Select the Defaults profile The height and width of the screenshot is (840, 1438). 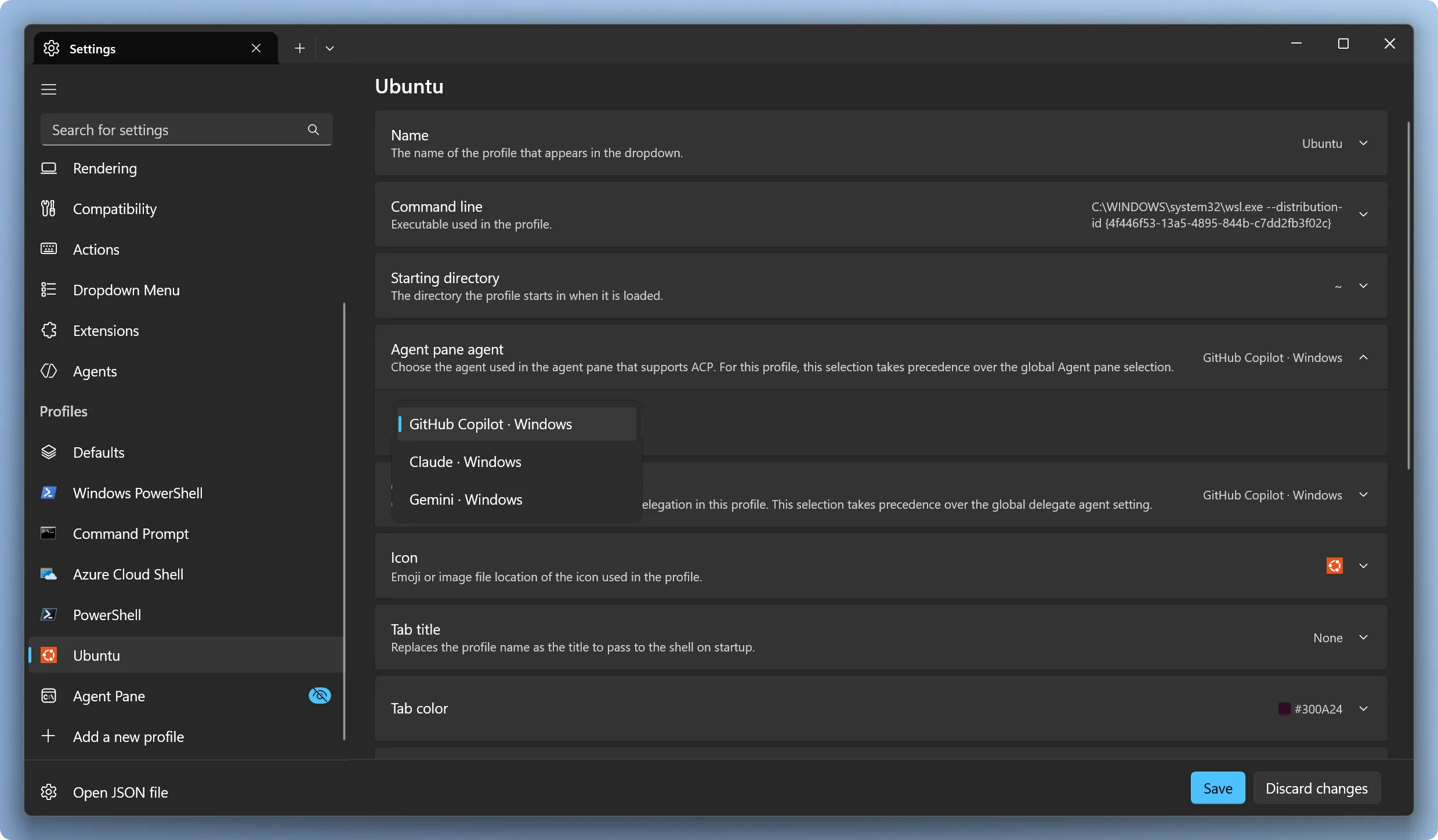pyautogui.click(x=186, y=452)
